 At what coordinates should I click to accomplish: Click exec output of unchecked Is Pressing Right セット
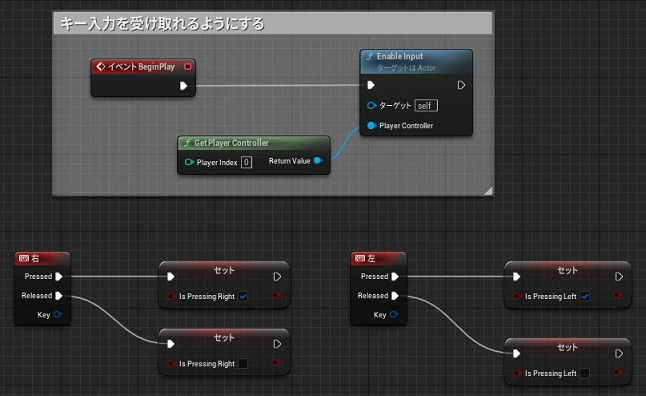tap(277, 344)
